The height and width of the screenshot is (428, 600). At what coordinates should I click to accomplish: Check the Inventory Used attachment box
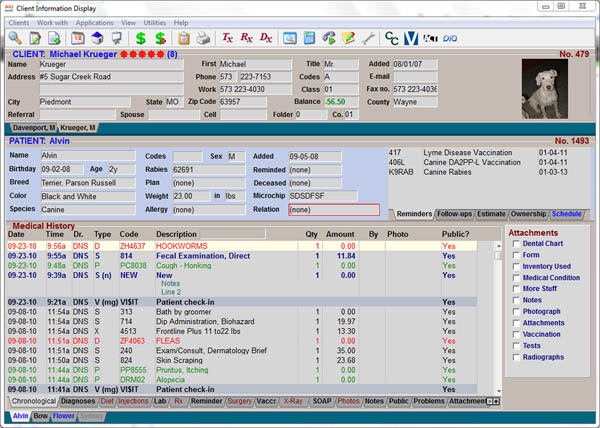click(516, 267)
